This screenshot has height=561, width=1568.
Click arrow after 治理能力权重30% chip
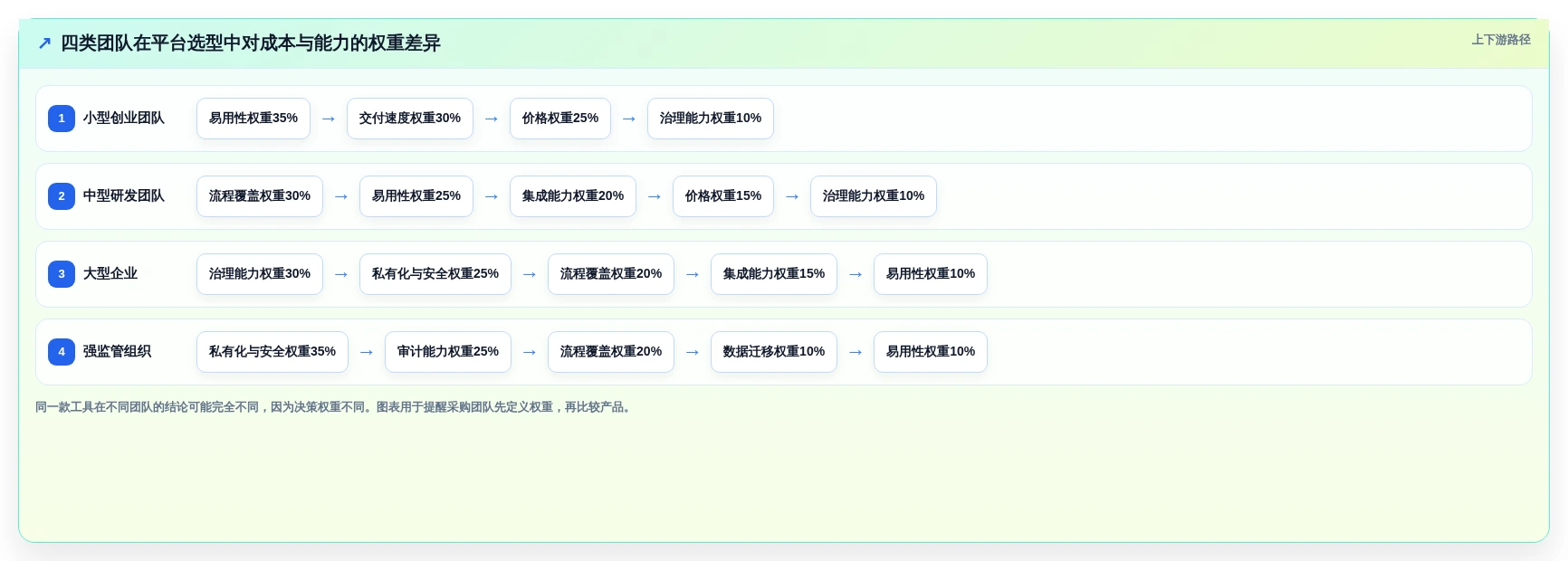click(x=341, y=274)
